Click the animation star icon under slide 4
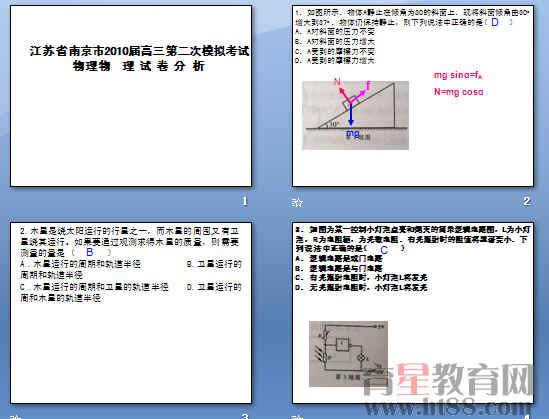The height and width of the screenshot is (419, 549). point(297,417)
